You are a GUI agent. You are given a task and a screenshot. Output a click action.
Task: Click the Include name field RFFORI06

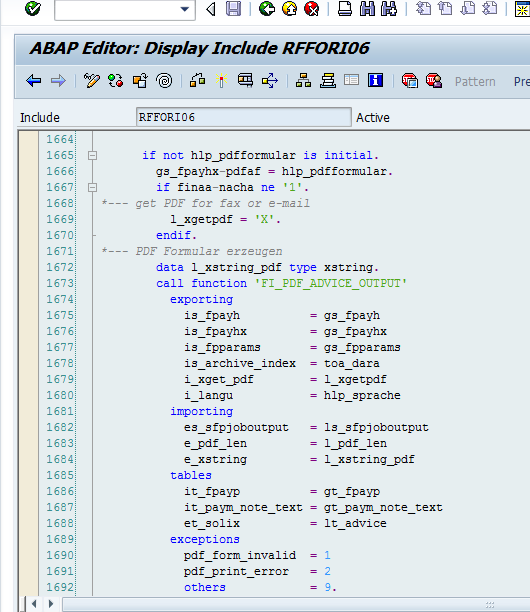(x=244, y=117)
